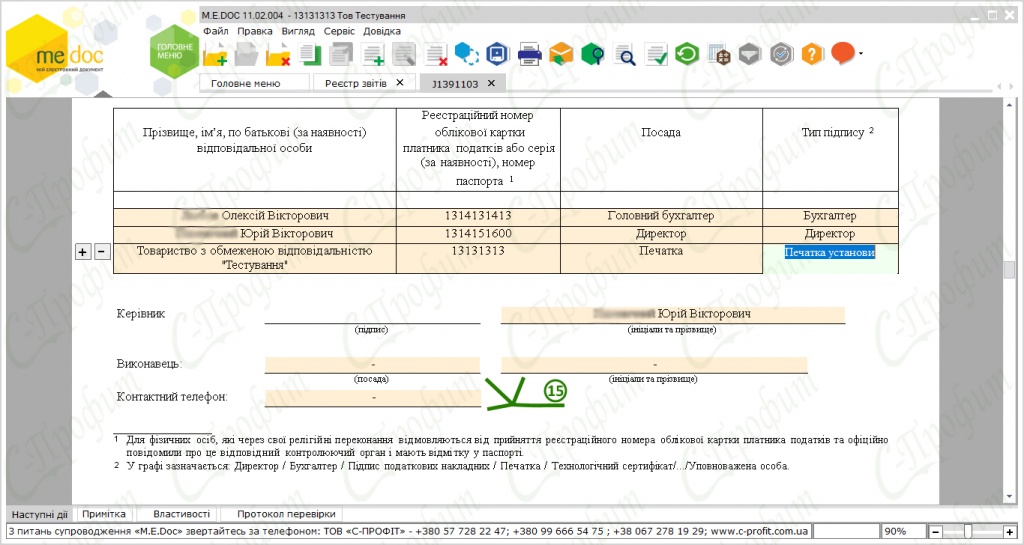Expand the dropdown arrow beside chat bubble
The width and height of the screenshot is (1024, 545).
(x=861, y=54)
